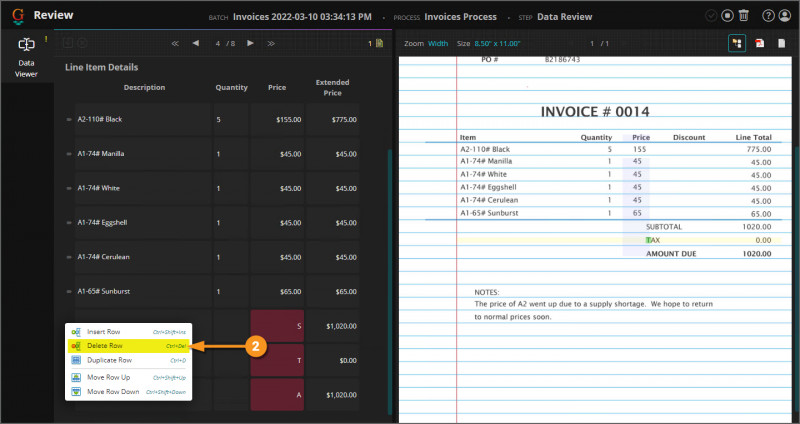This screenshot has height=424, width=800.
Task: Click the highlighted TAX label in the invoice
Action: pyautogui.click(x=653, y=240)
